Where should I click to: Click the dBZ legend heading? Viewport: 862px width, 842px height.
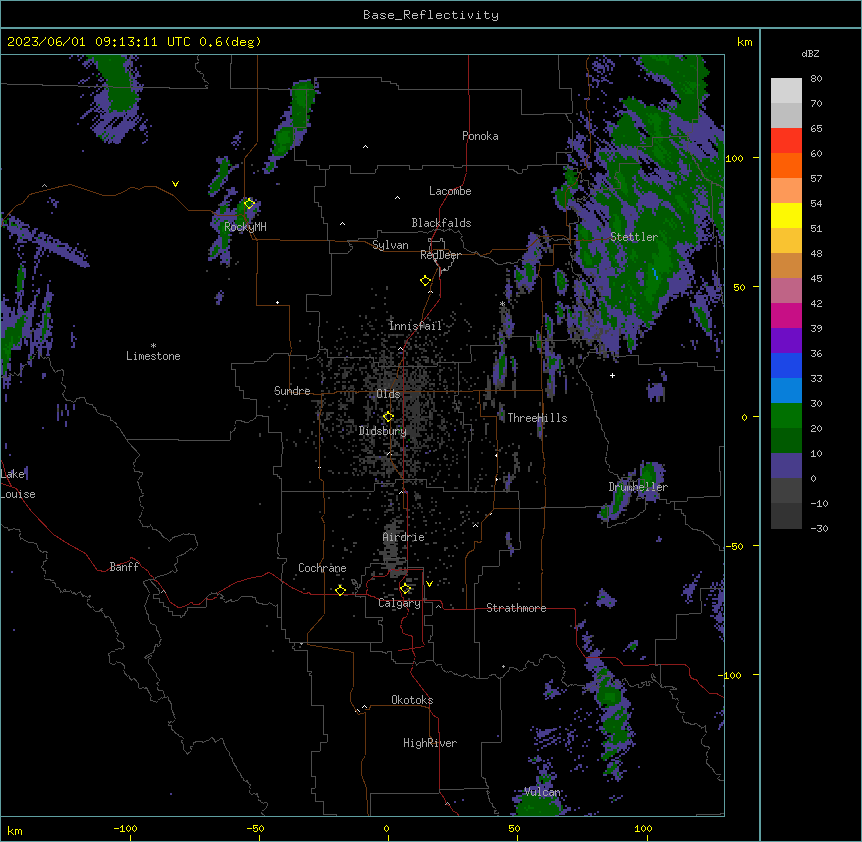(x=810, y=53)
